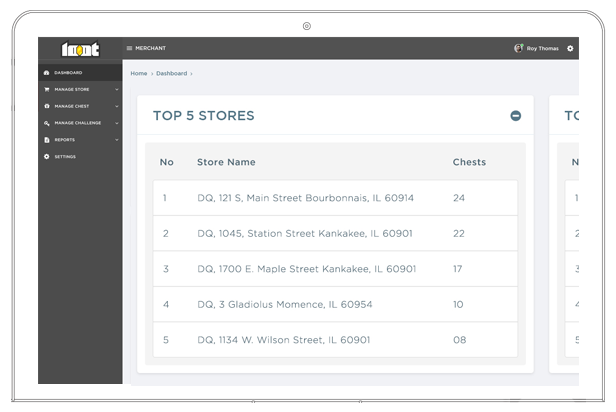Collapse the Top 5 Stores panel
Screen dimensions: 616x412
coord(515,116)
